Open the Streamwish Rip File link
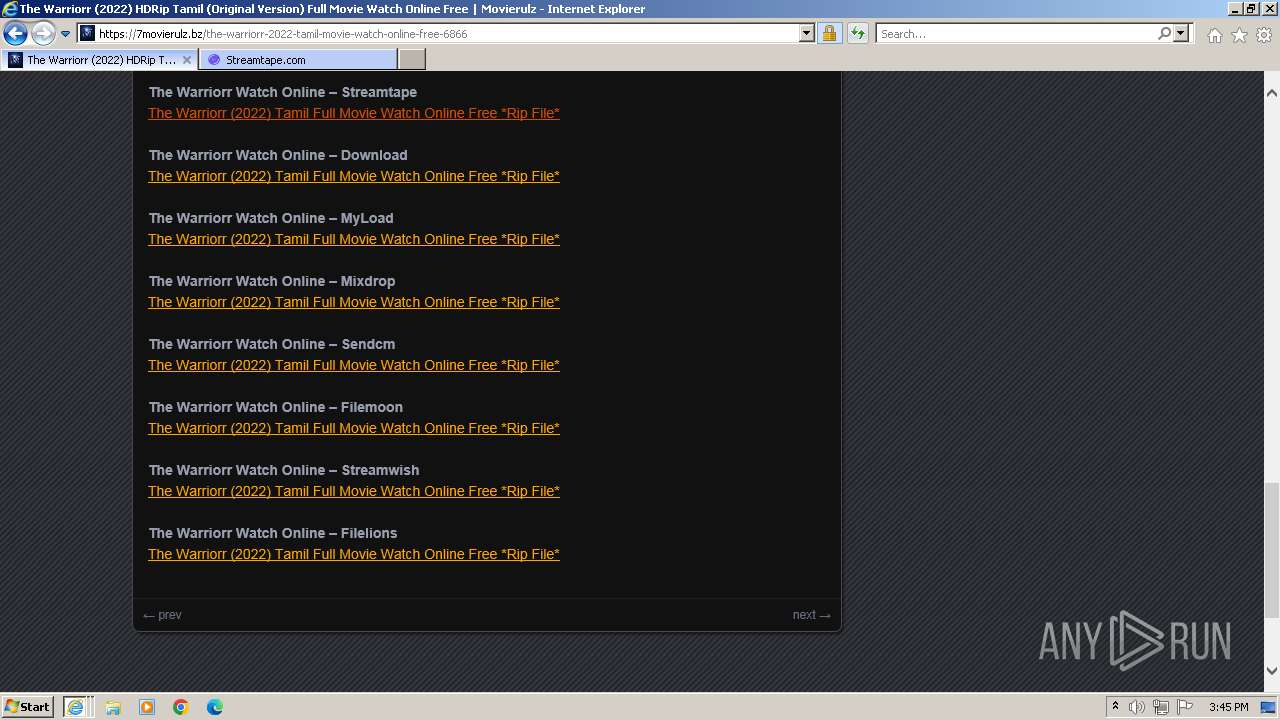This screenshot has height=720, width=1280. tap(354, 491)
